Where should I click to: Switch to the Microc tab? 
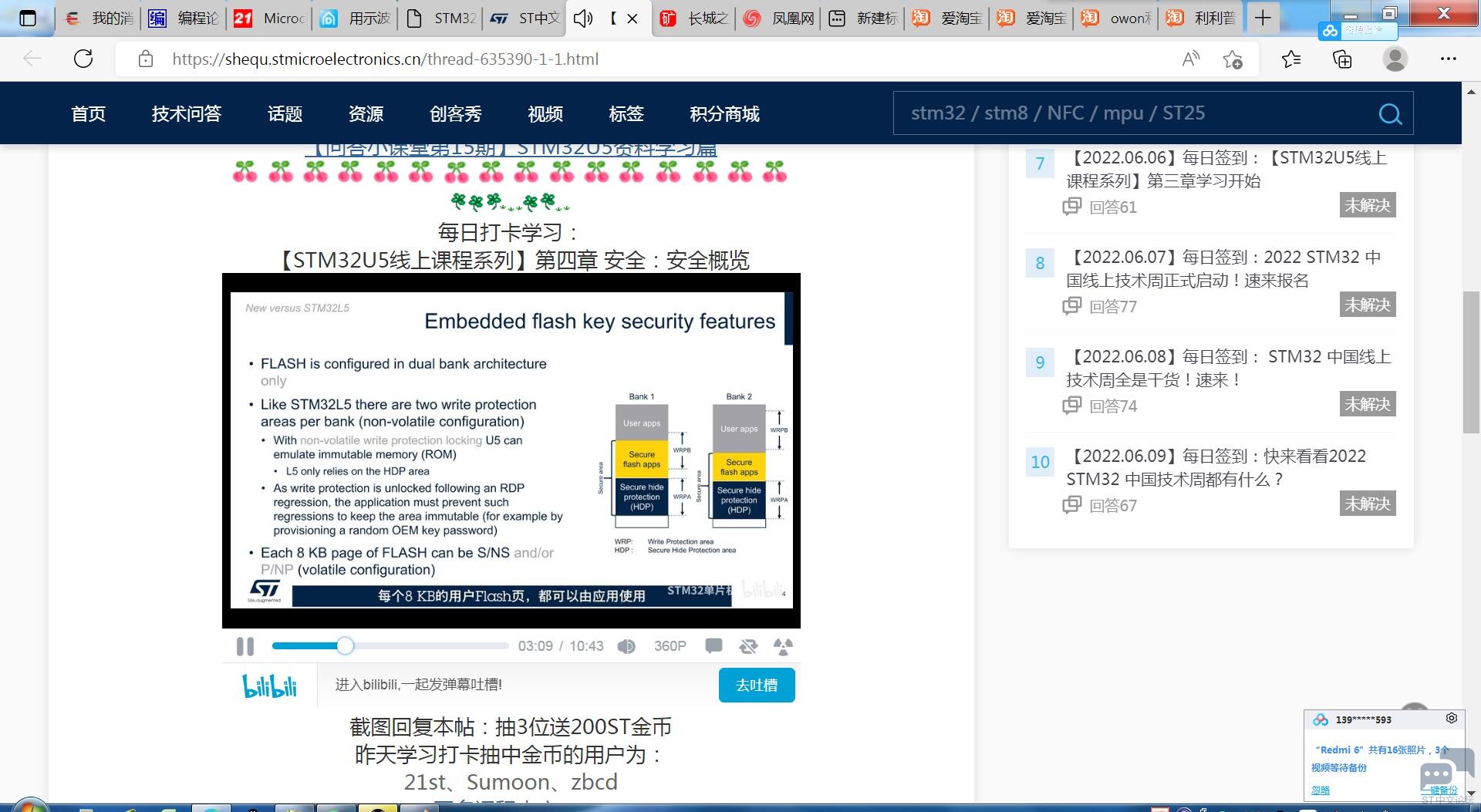coord(270,19)
